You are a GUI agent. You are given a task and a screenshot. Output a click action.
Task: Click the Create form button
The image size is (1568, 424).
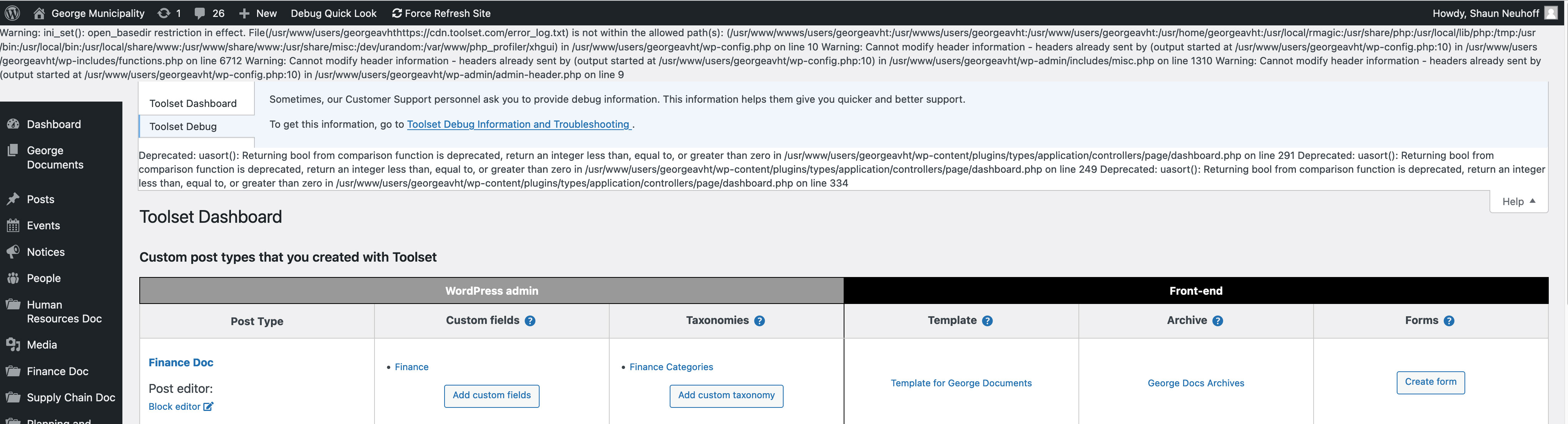coord(1431,382)
